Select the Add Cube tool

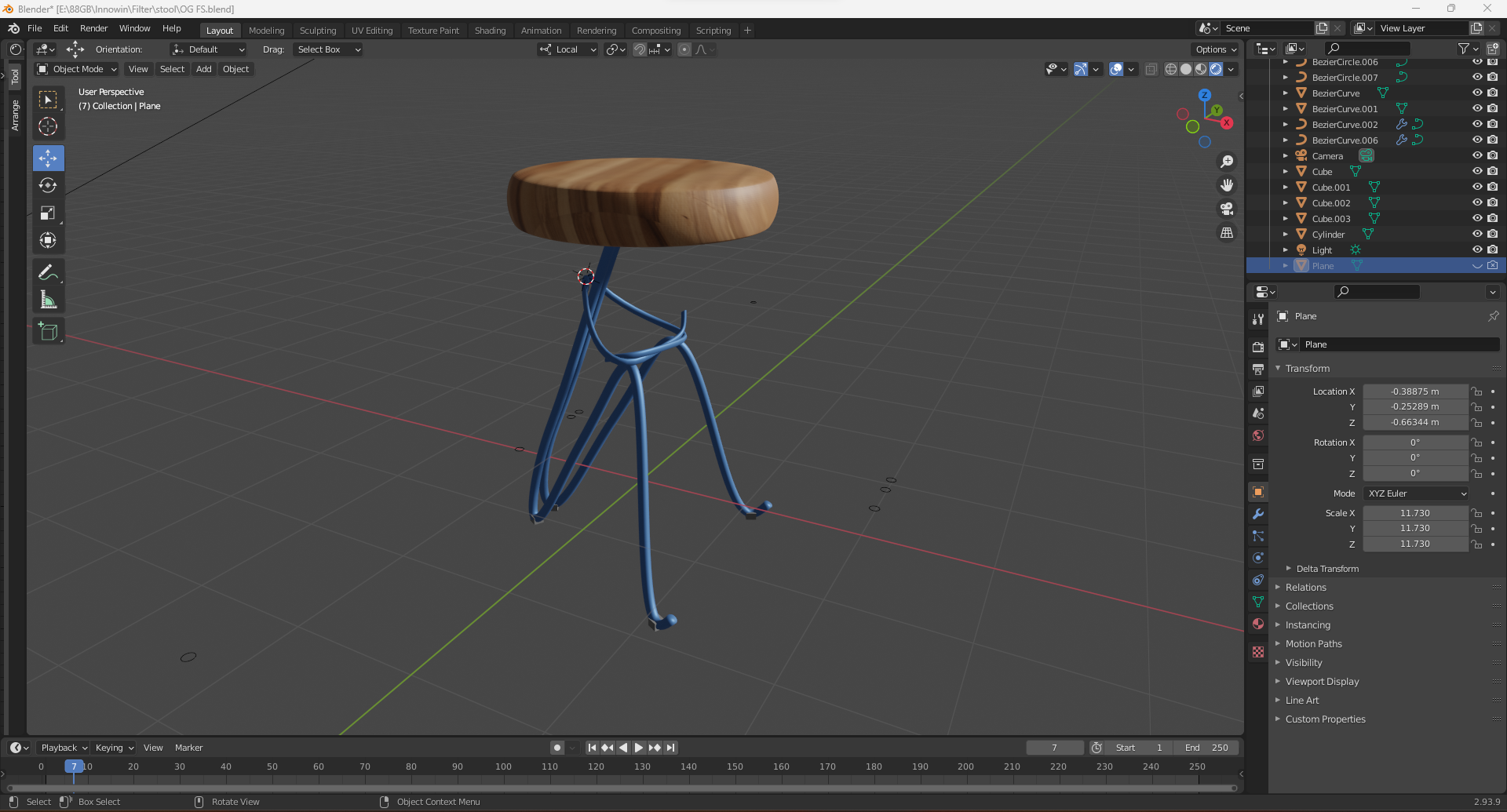pos(48,331)
